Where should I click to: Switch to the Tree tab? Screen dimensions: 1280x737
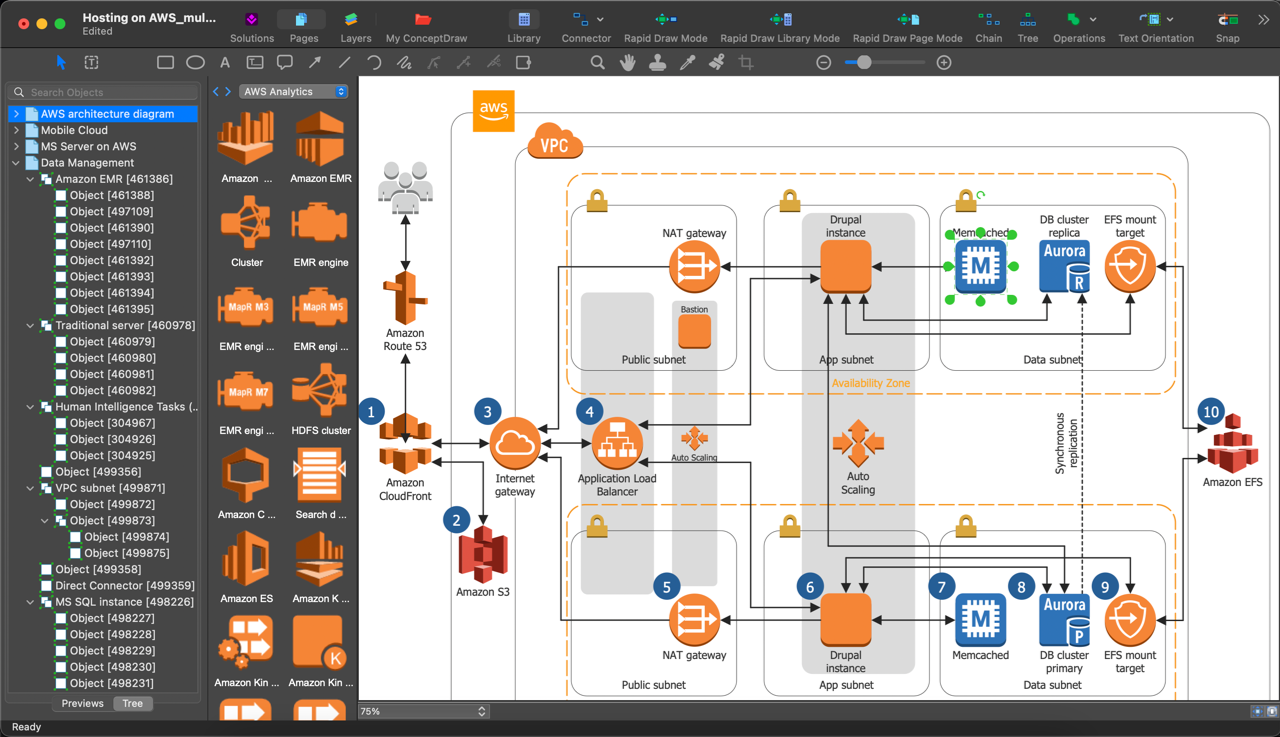[x=132, y=703]
